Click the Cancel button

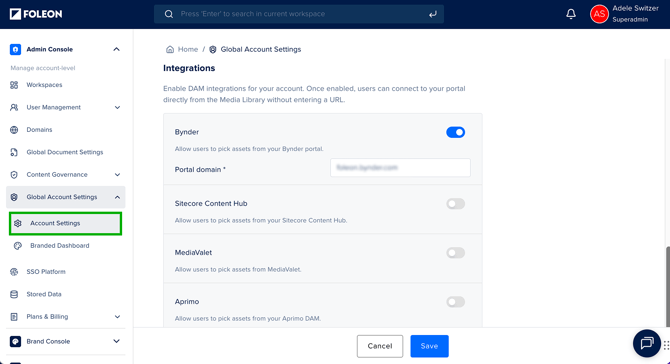[380, 346]
